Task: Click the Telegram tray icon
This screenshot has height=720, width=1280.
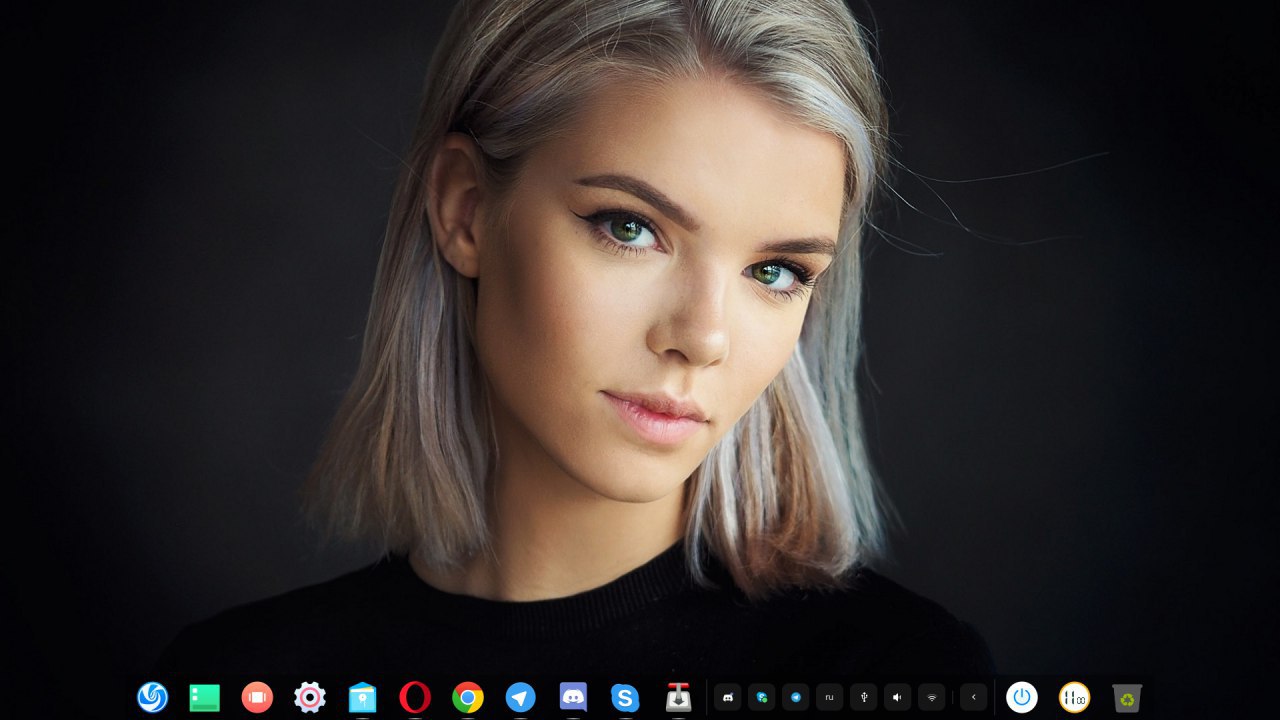Action: 796,697
